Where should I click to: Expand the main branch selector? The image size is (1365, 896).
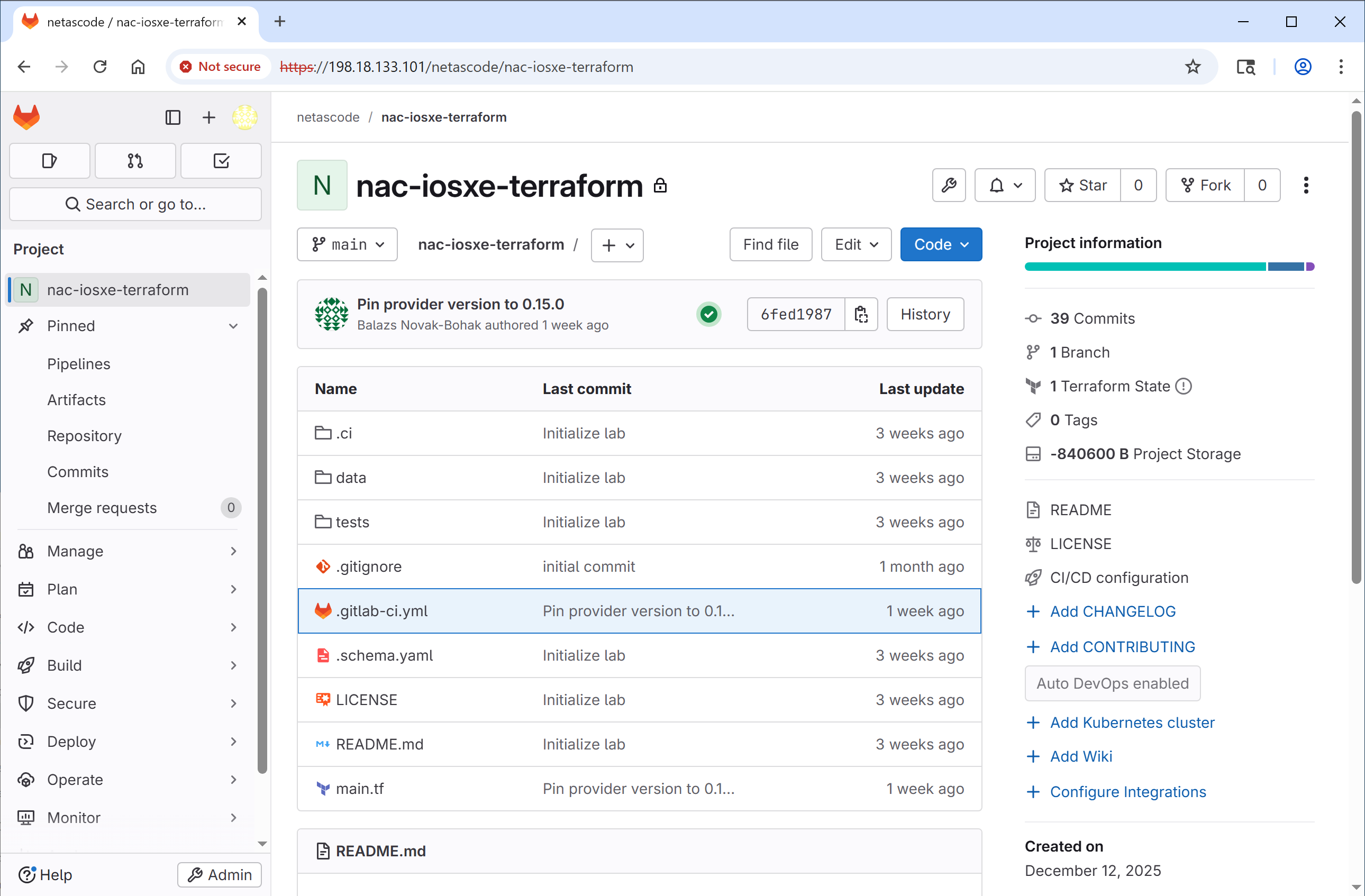(347, 245)
